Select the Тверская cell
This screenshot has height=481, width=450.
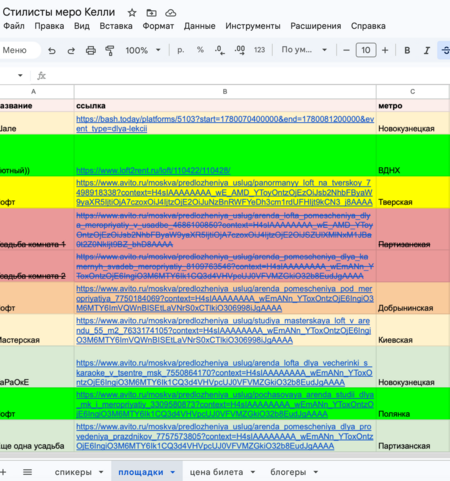(x=413, y=192)
